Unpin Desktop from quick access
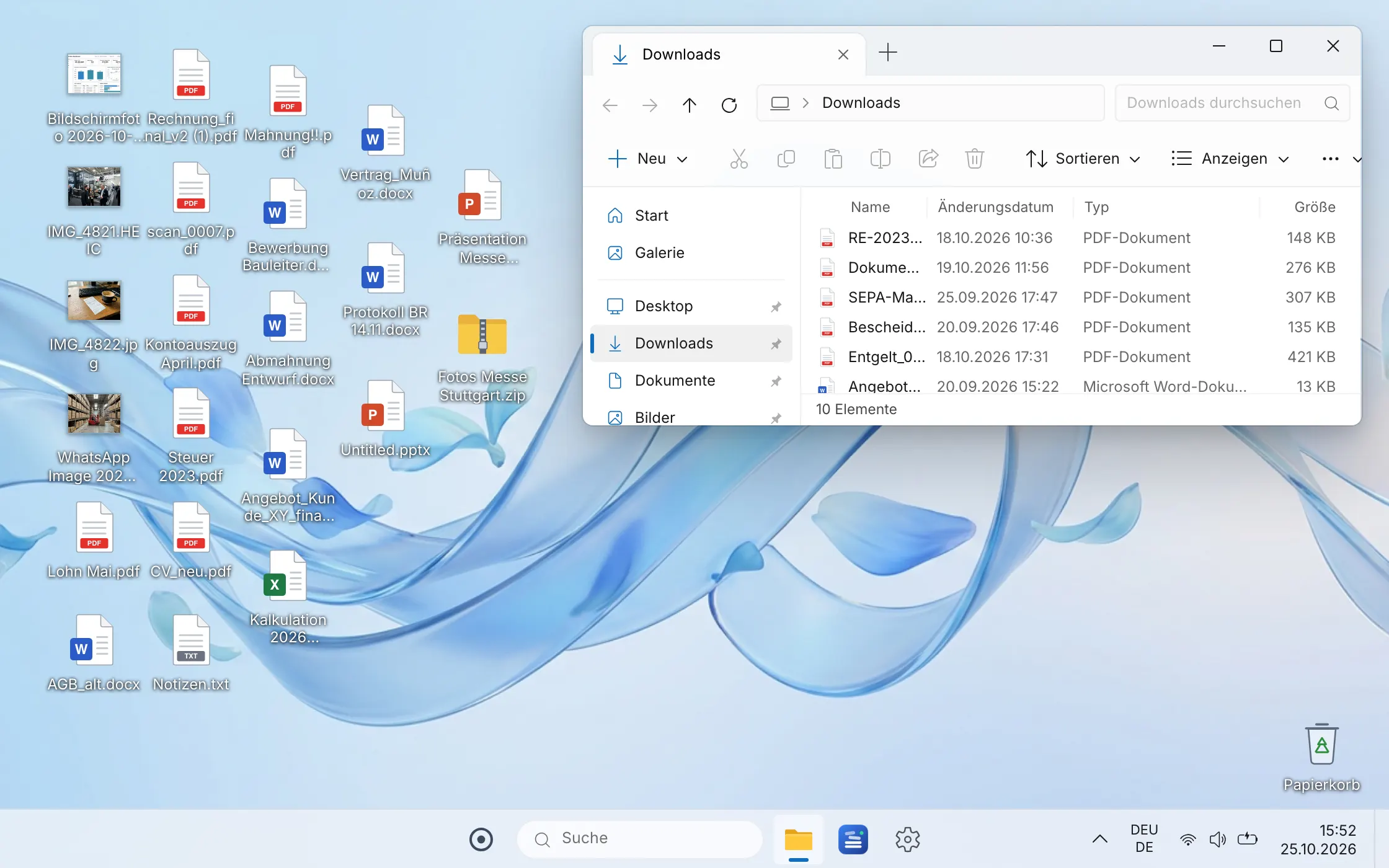The height and width of the screenshot is (868, 1389). [776, 306]
